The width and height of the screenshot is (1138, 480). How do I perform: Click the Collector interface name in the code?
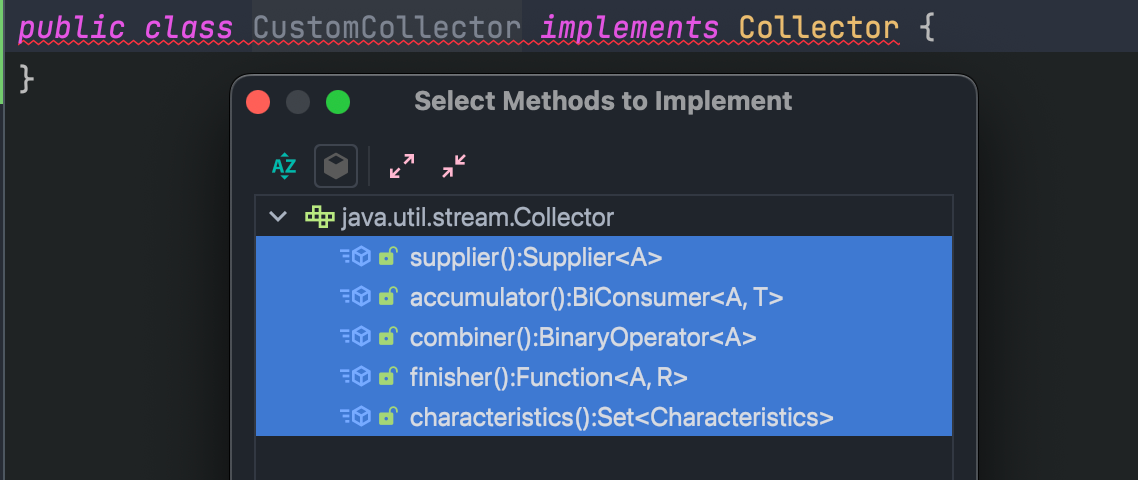click(819, 28)
